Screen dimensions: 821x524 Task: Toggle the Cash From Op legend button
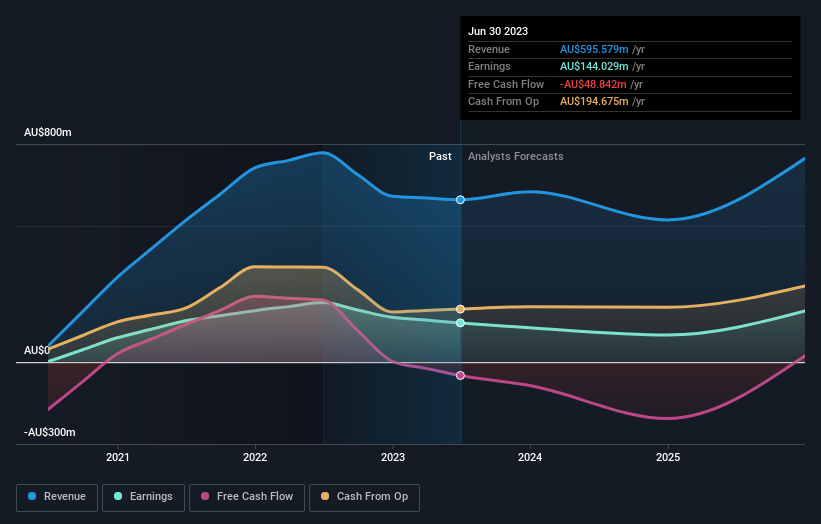[x=364, y=497]
